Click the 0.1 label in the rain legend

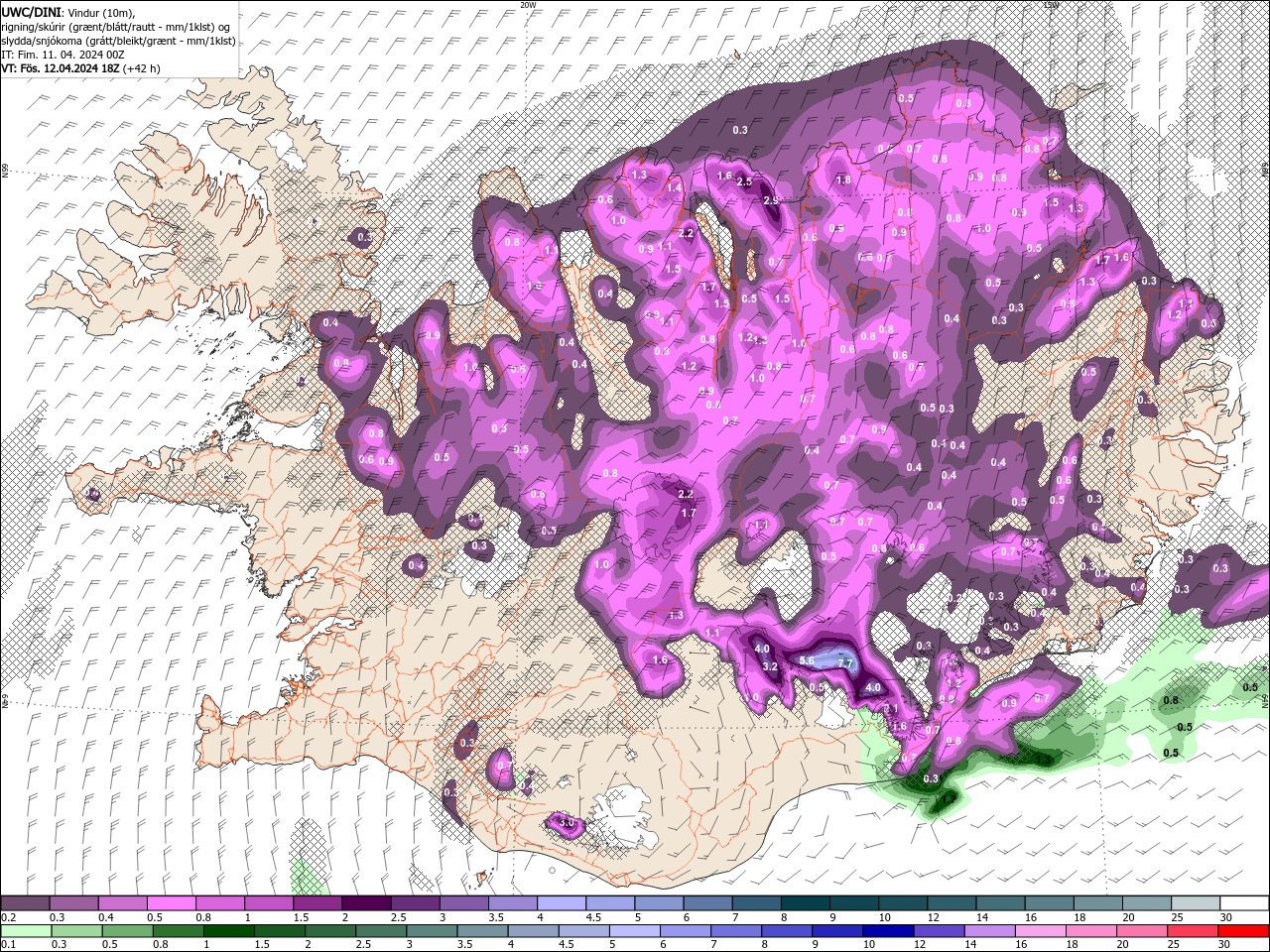(x=8, y=944)
